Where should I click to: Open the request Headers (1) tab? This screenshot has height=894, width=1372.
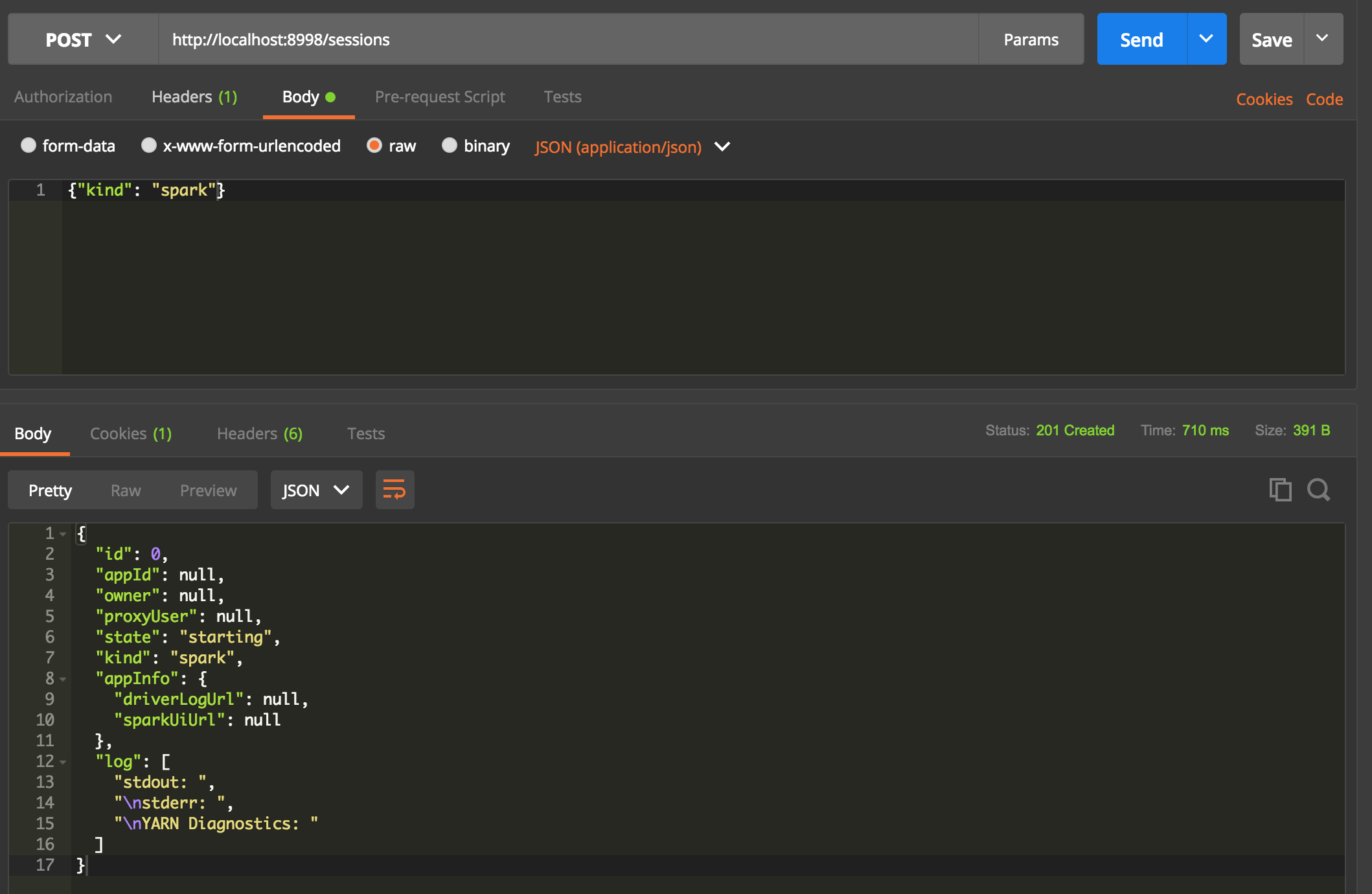(194, 97)
